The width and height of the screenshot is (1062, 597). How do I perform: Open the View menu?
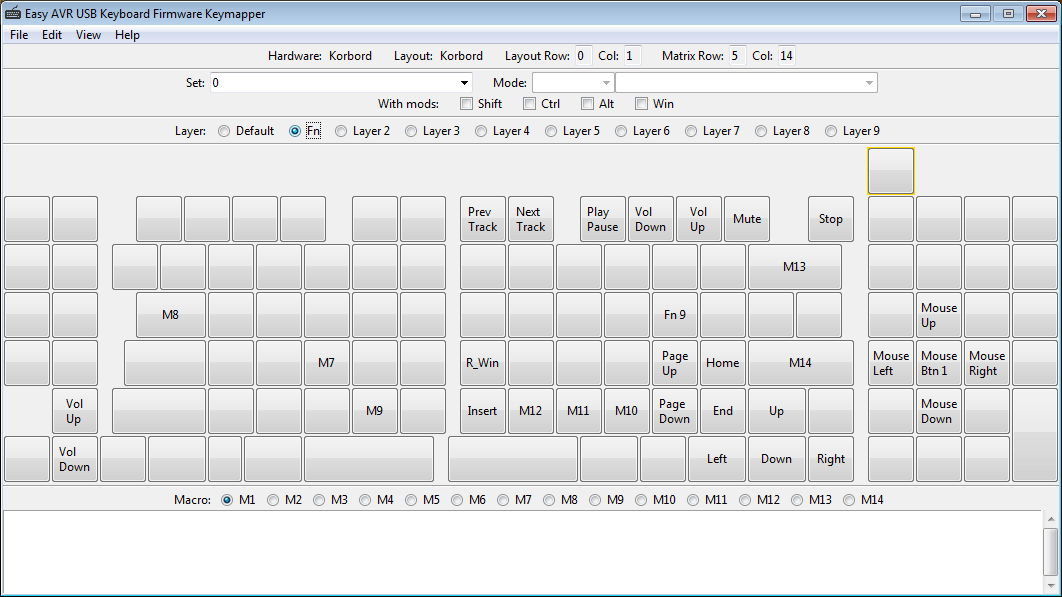[88, 35]
